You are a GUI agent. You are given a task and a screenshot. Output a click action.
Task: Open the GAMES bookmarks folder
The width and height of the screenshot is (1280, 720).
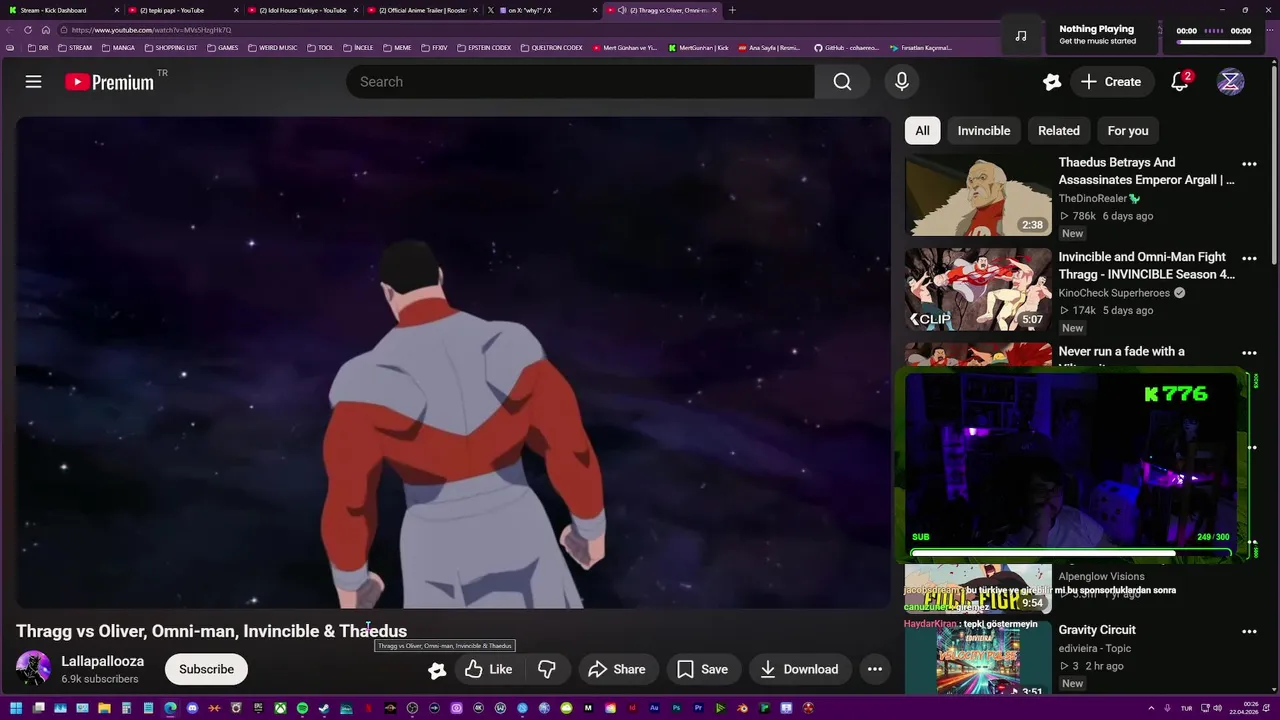[223, 47]
